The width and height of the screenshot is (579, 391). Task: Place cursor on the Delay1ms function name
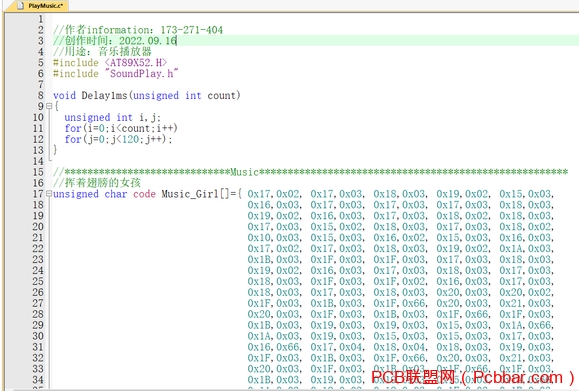click(x=104, y=96)
